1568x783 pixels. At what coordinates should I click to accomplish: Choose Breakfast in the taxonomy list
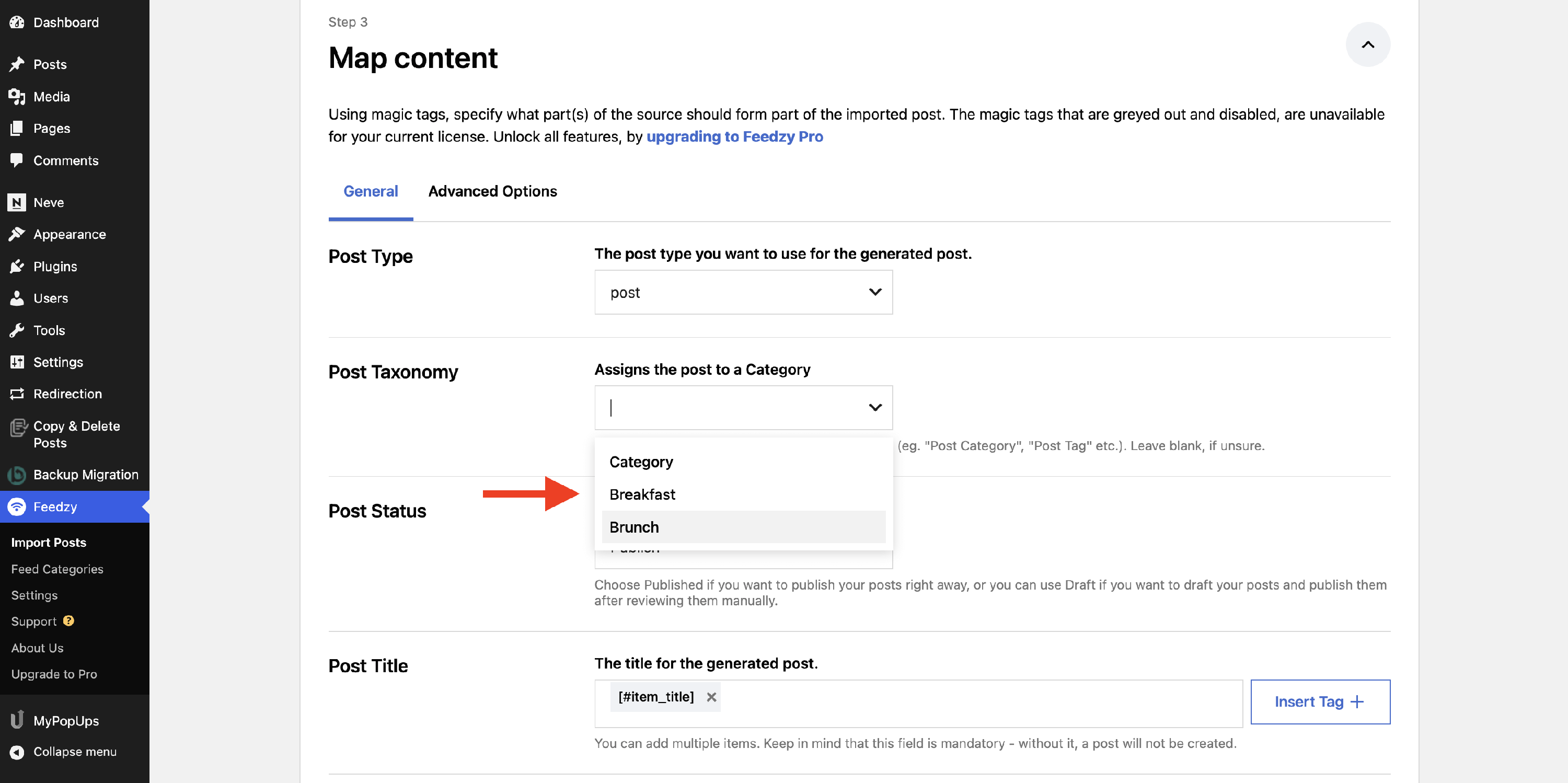click(x=642, y=494)
